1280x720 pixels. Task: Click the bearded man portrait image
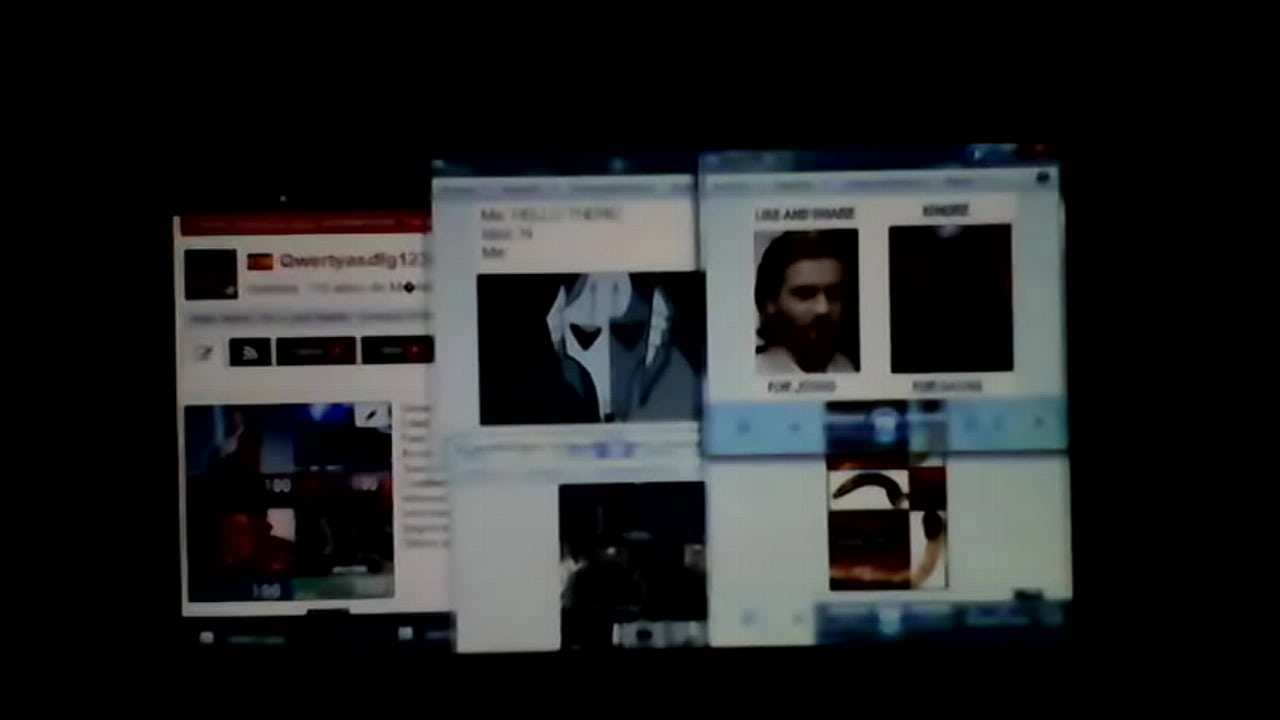[x=806, y=301]
